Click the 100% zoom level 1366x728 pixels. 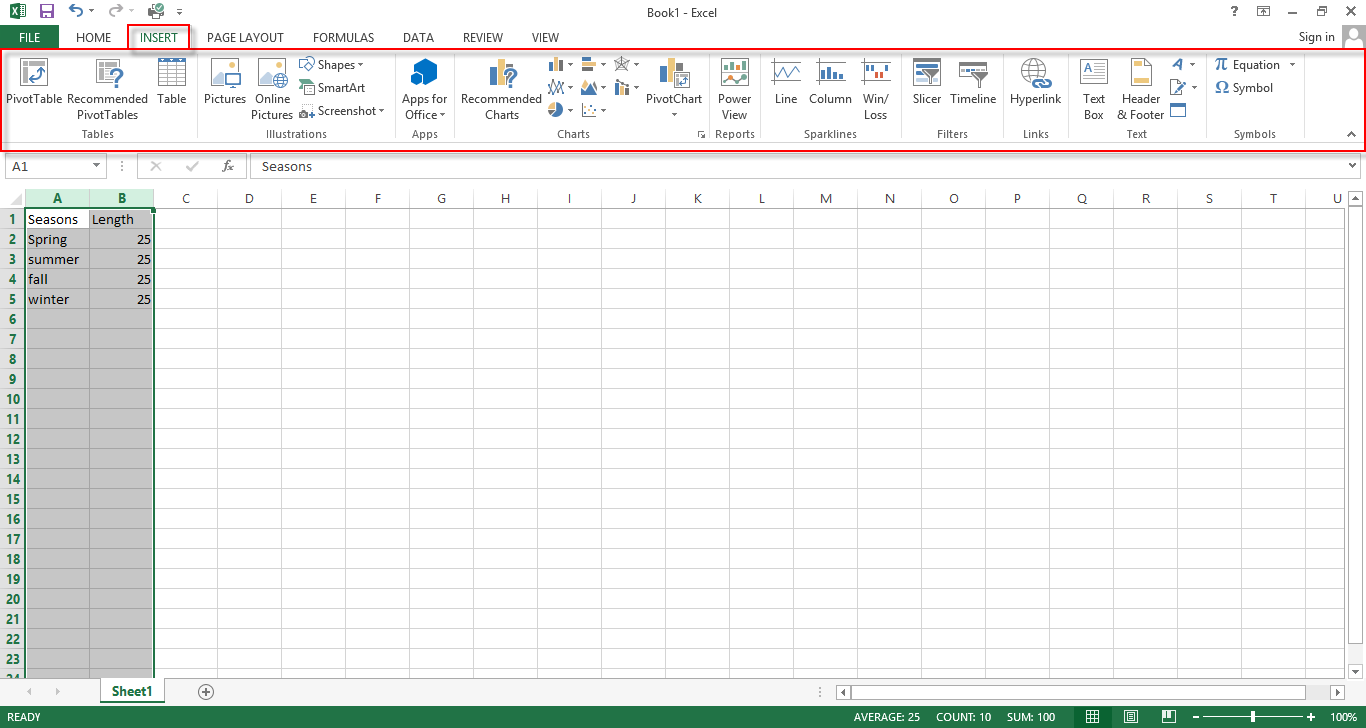(1343, 717)
